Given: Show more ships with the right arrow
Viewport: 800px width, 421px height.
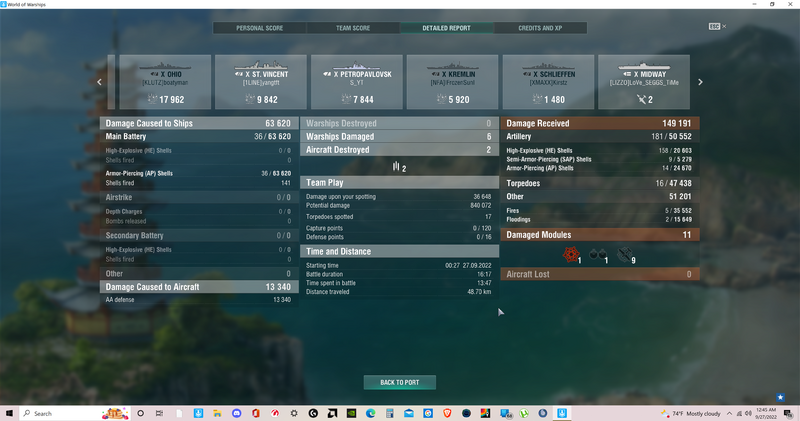Looking at the screenshot, I should [700, 82].
